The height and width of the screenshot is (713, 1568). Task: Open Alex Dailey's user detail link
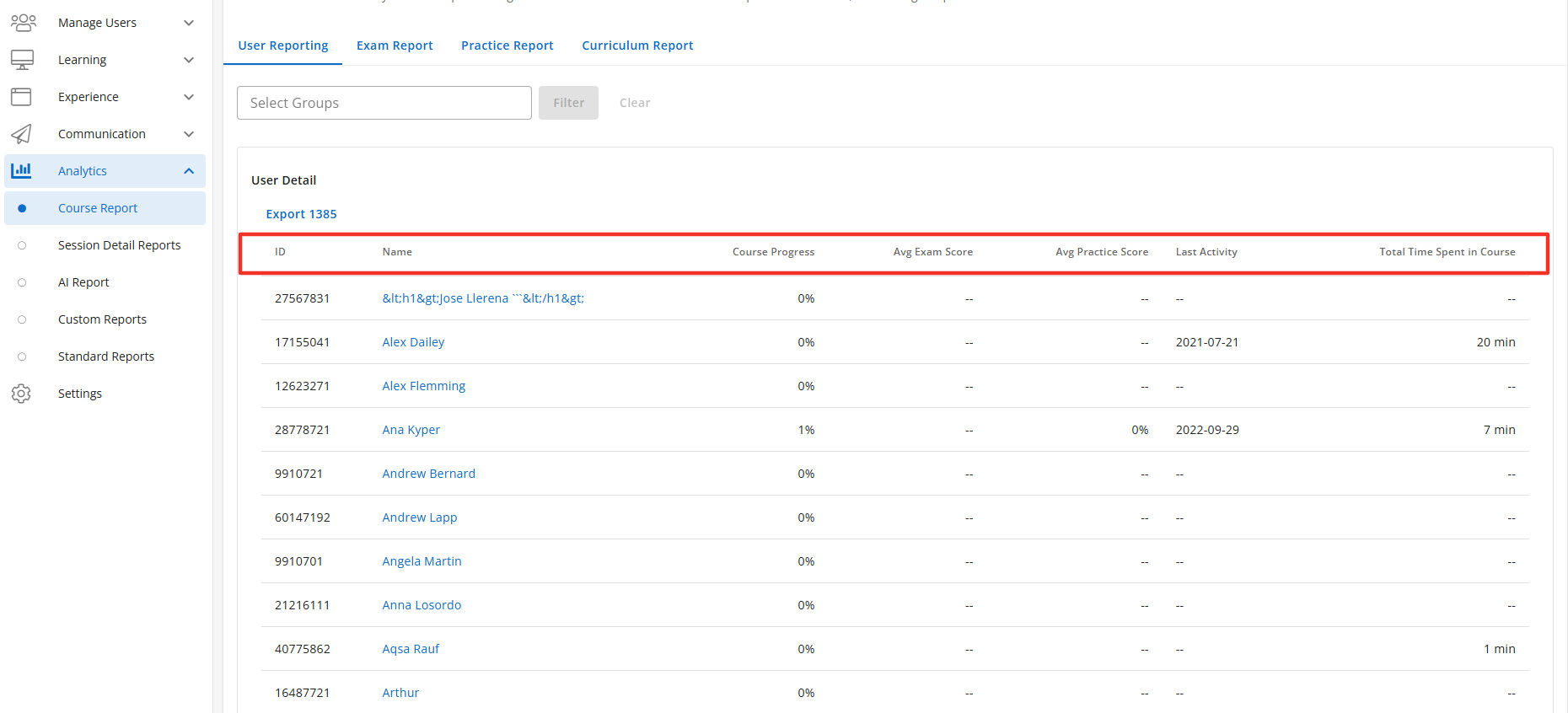[x=413, y=342]
